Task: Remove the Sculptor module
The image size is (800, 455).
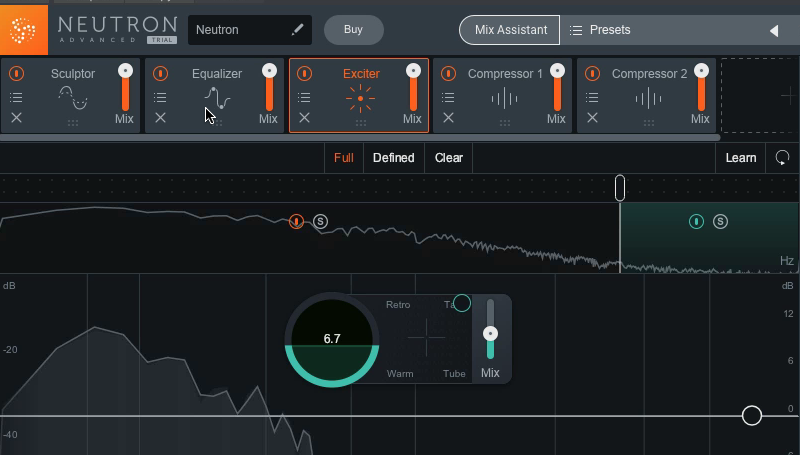Action: [x=16, y=118]
